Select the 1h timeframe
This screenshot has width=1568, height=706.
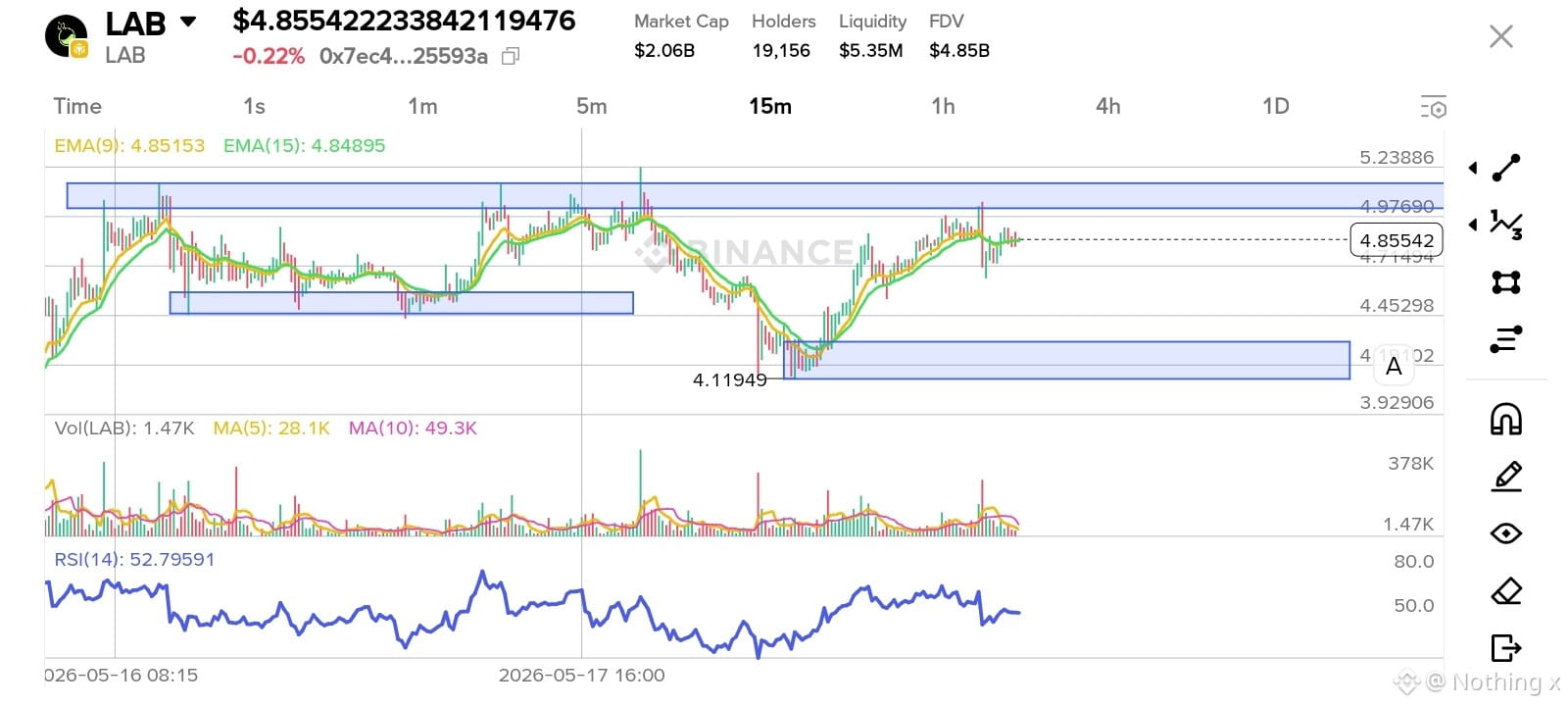(x=943, y=106)
